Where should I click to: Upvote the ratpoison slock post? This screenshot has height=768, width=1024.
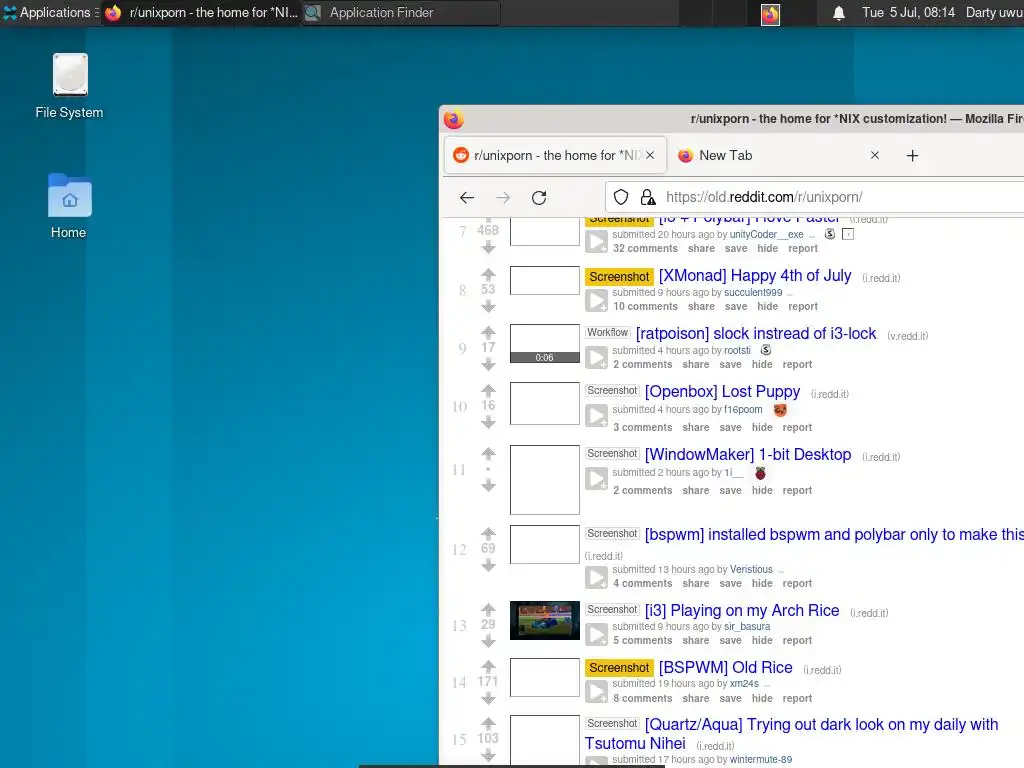(488, 332)
